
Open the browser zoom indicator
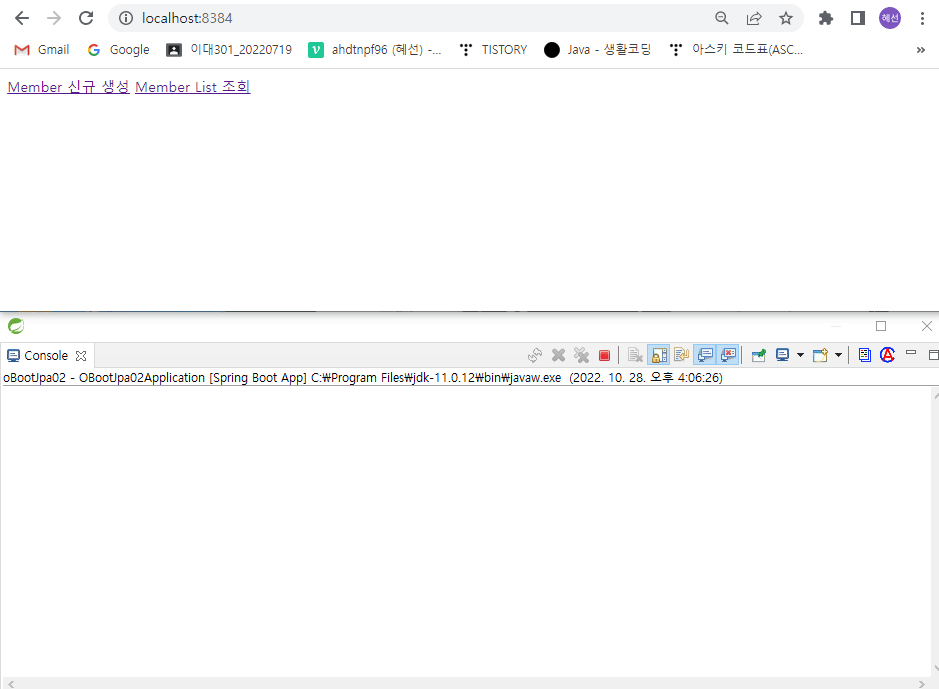point(722,18)
